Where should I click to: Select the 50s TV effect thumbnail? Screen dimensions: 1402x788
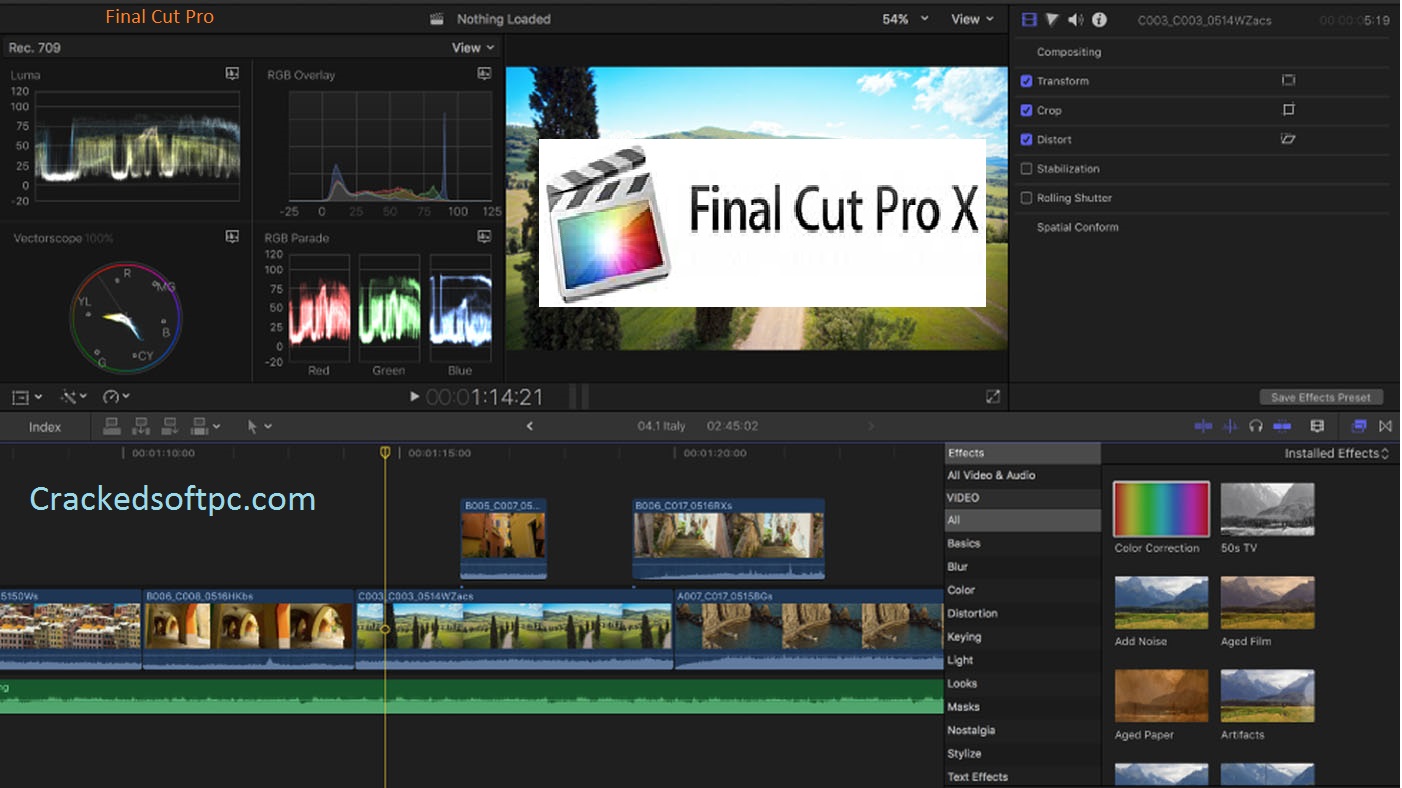[x=1267, y=510]
